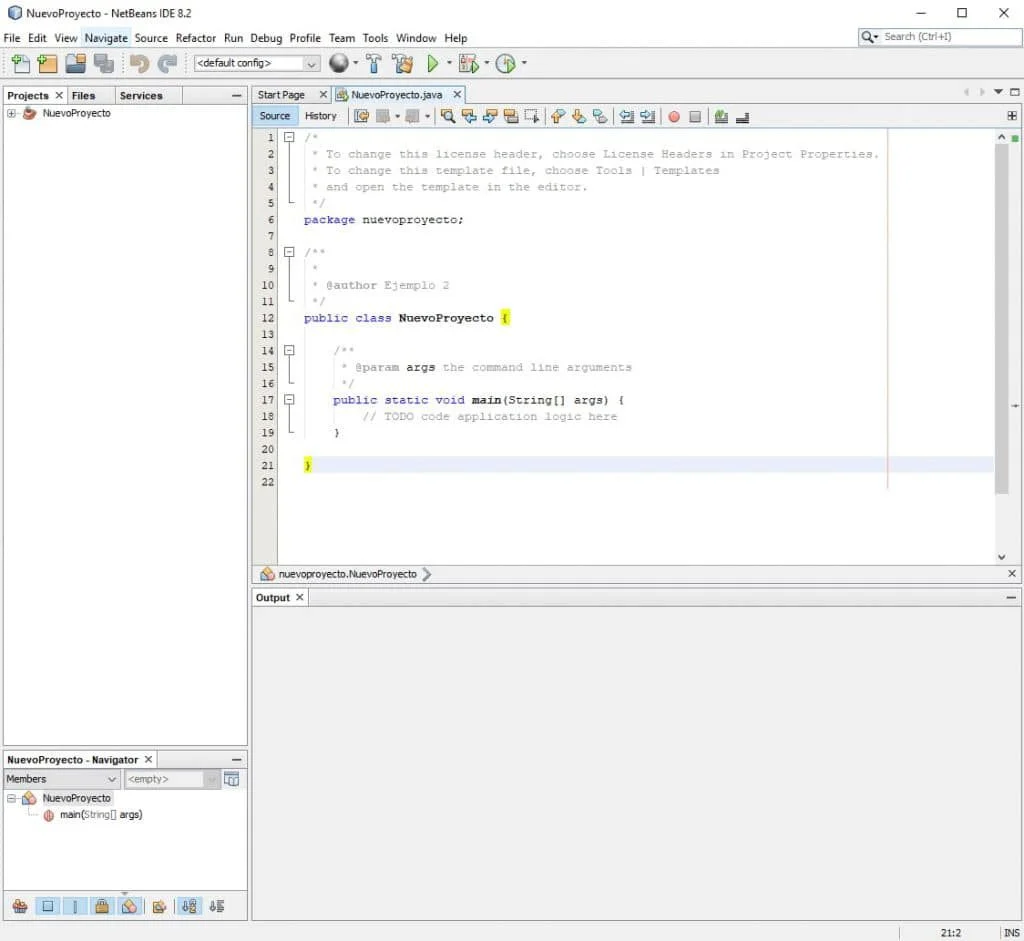
Task: Click Start Macro Recording red circle
Action: [x=674, y=117]
